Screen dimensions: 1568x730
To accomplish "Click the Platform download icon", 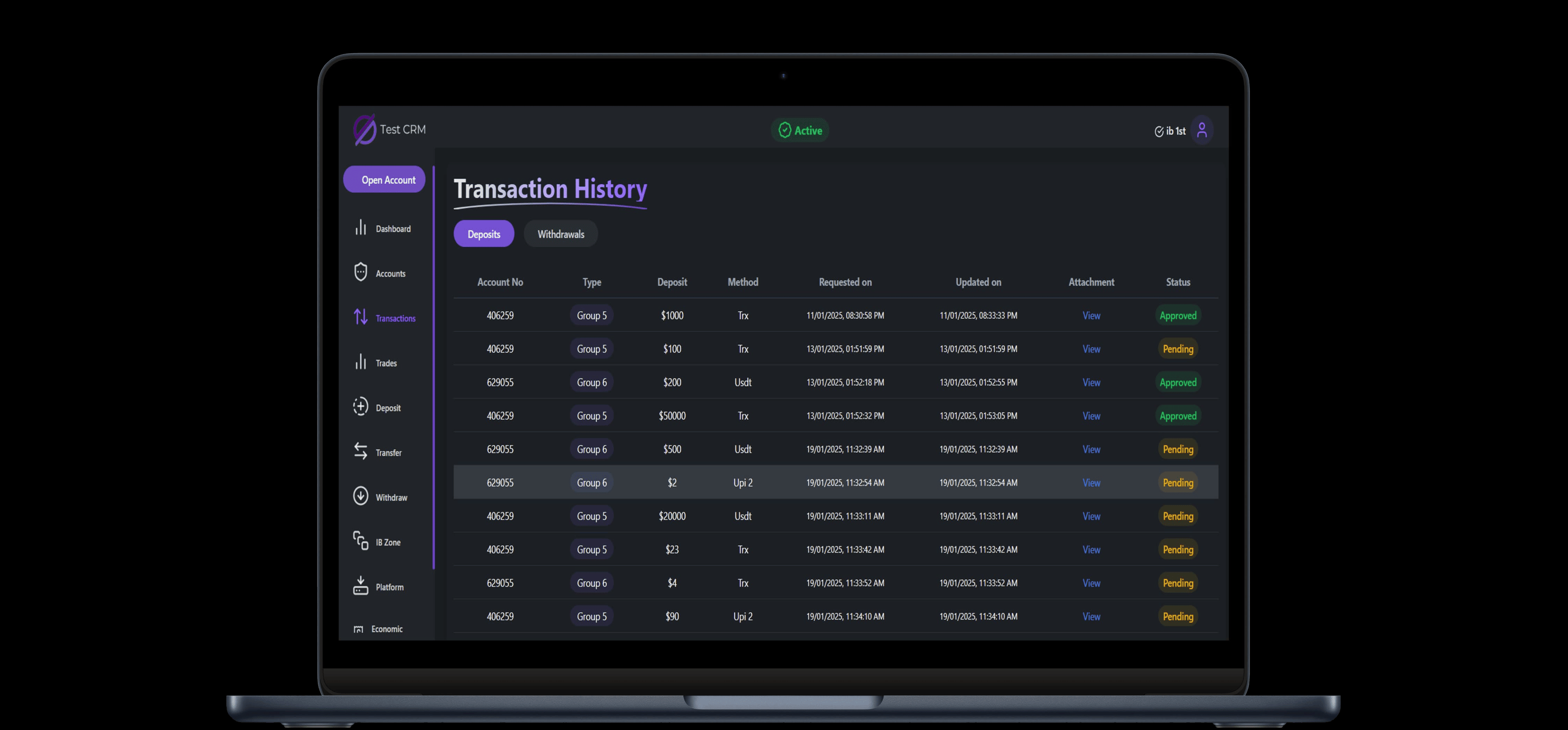I will 360,585.
